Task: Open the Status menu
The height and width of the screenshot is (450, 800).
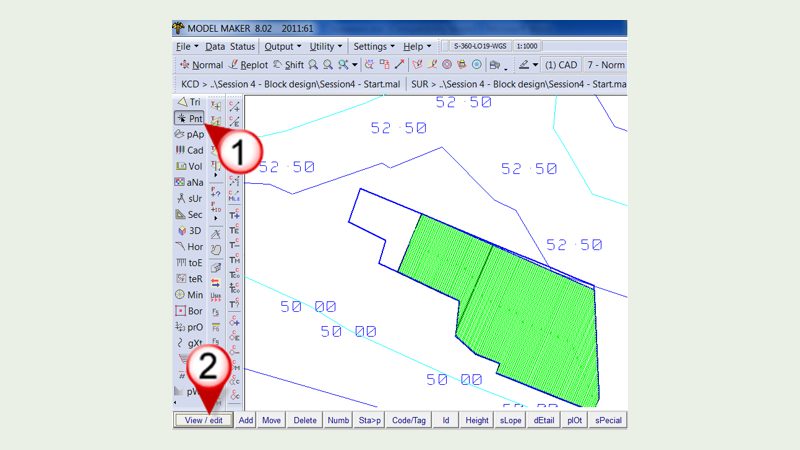Action: (242, 46)
